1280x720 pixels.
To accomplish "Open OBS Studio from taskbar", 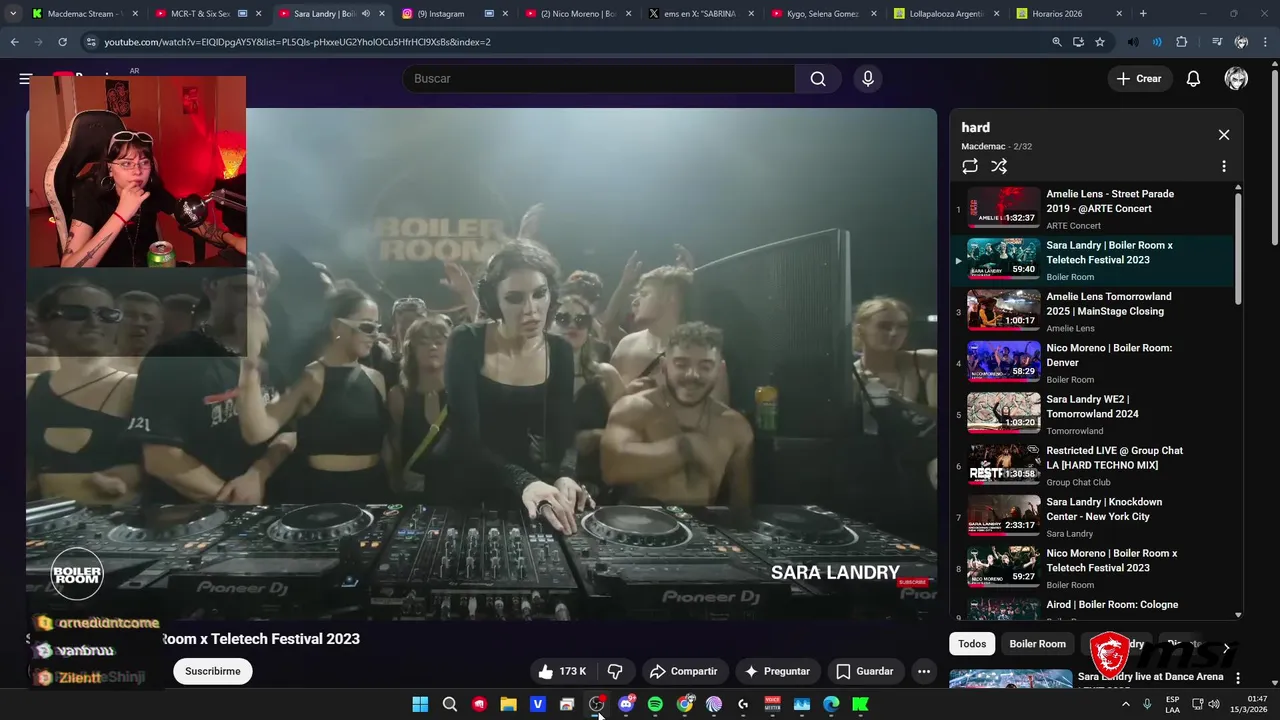I will click(596, 704).
